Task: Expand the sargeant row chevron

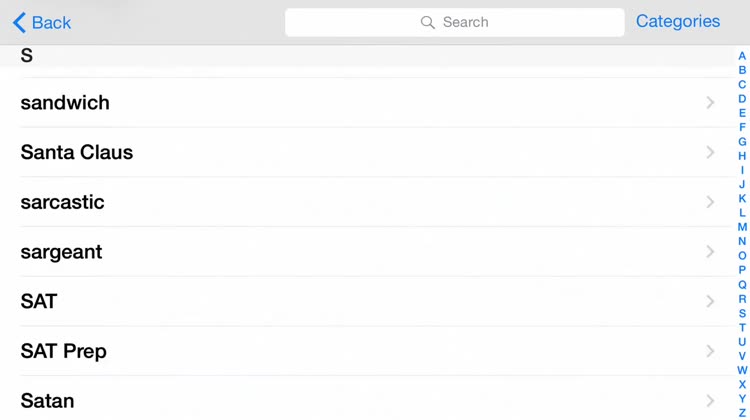Action: coord(710,252)
